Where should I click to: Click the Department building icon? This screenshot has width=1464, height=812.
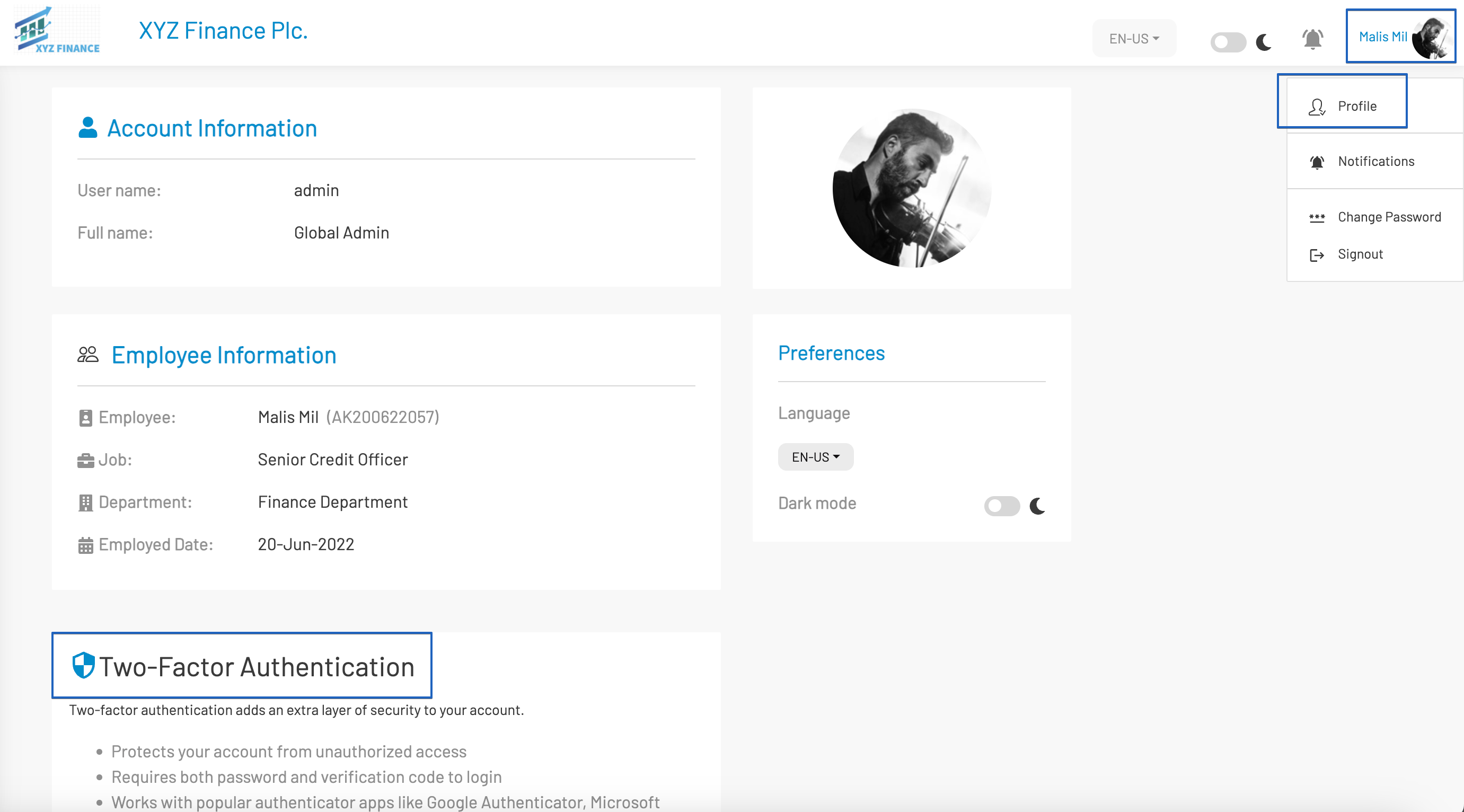point(85,502)
